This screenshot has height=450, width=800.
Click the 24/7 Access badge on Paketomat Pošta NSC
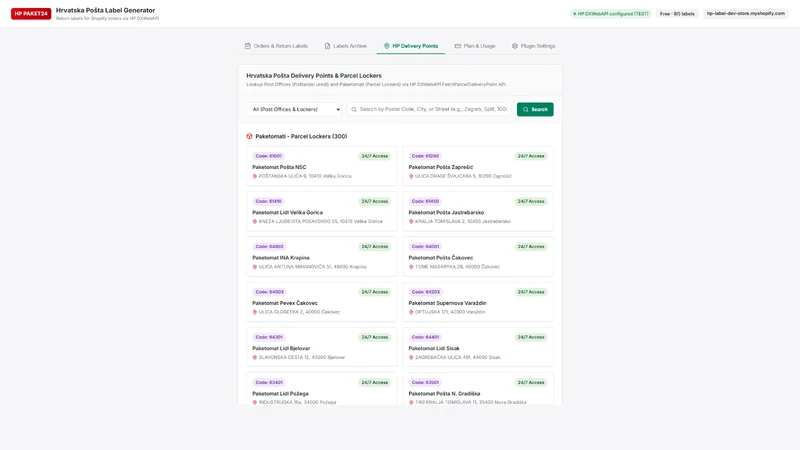click(x=374, y=156)
